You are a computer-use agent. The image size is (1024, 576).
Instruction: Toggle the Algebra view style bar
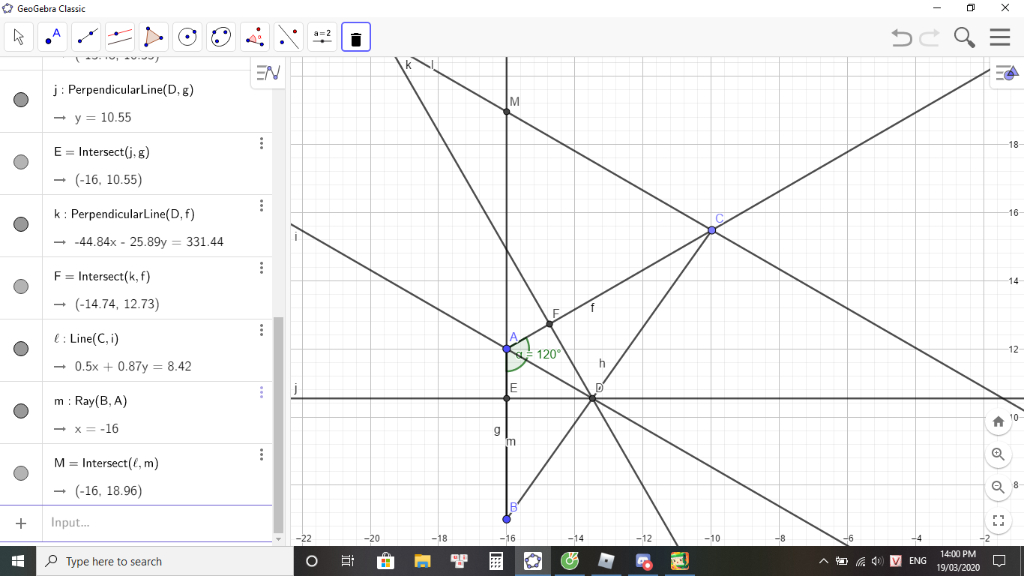pos(268,72)
